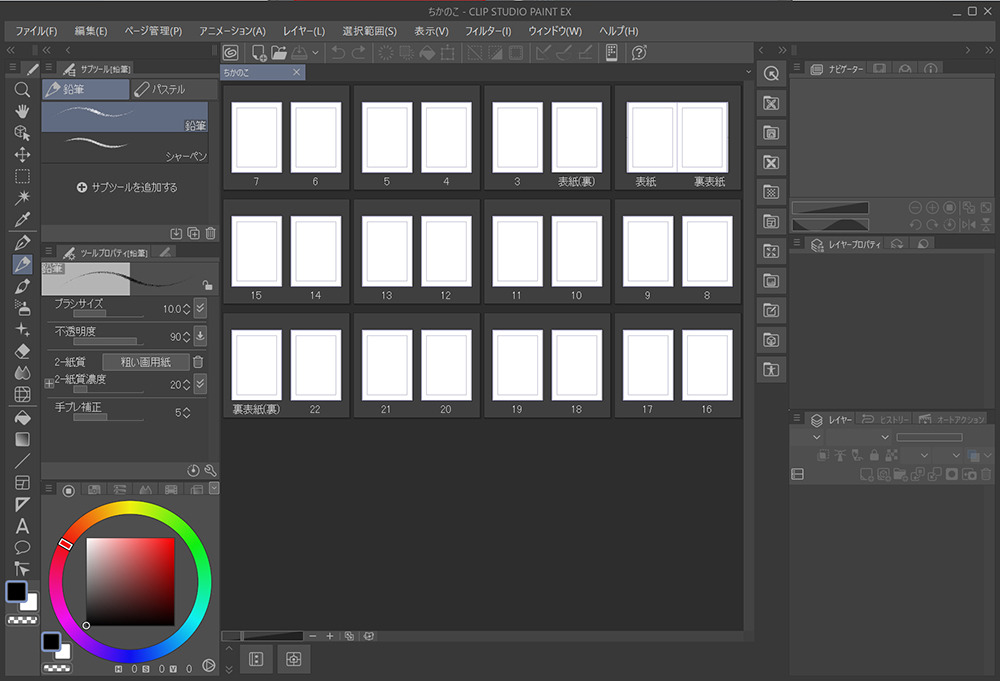1000x681 pixels.
Task: Click the Open file folder icon
Action: click(x=279, y=52)
